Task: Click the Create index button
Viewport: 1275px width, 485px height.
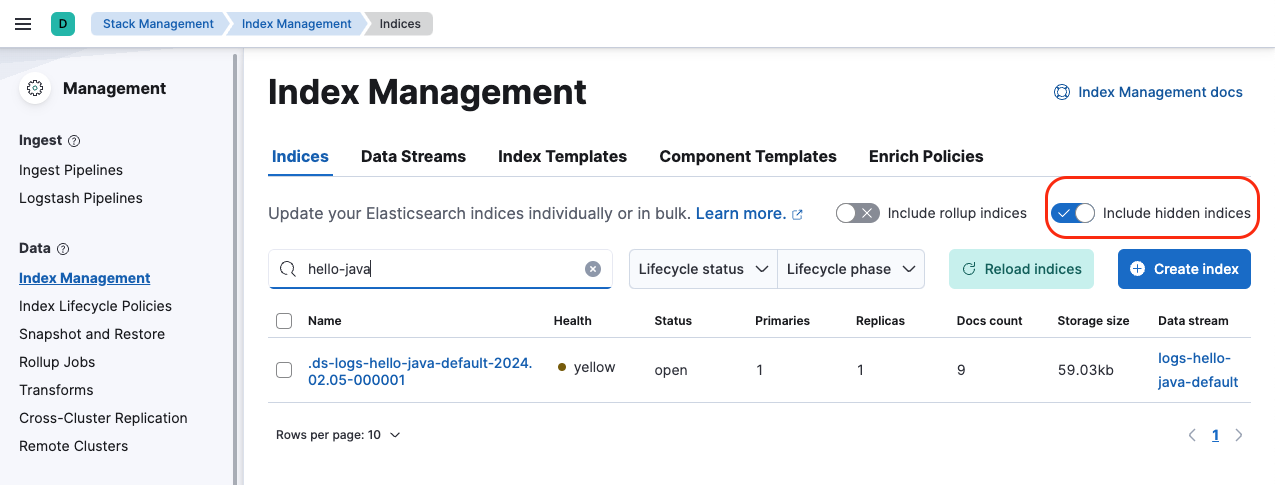Action: pyautogui.click(x=1184, y=269)
